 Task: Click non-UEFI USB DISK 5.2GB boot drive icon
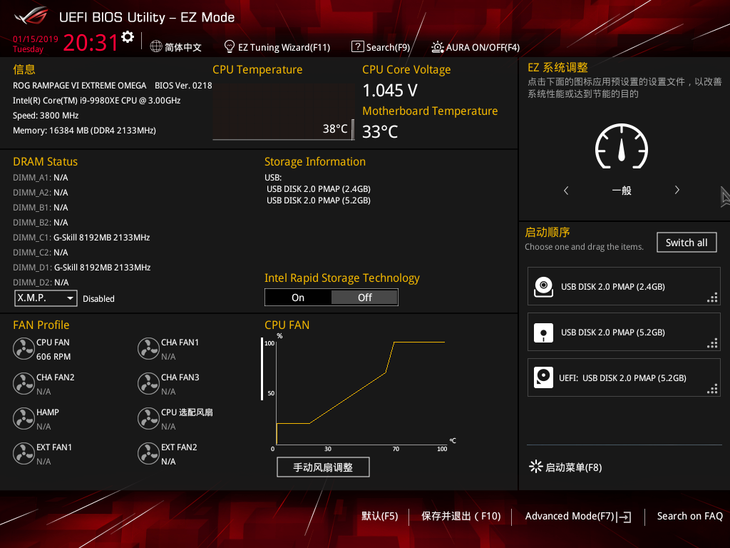pos(543,332)
